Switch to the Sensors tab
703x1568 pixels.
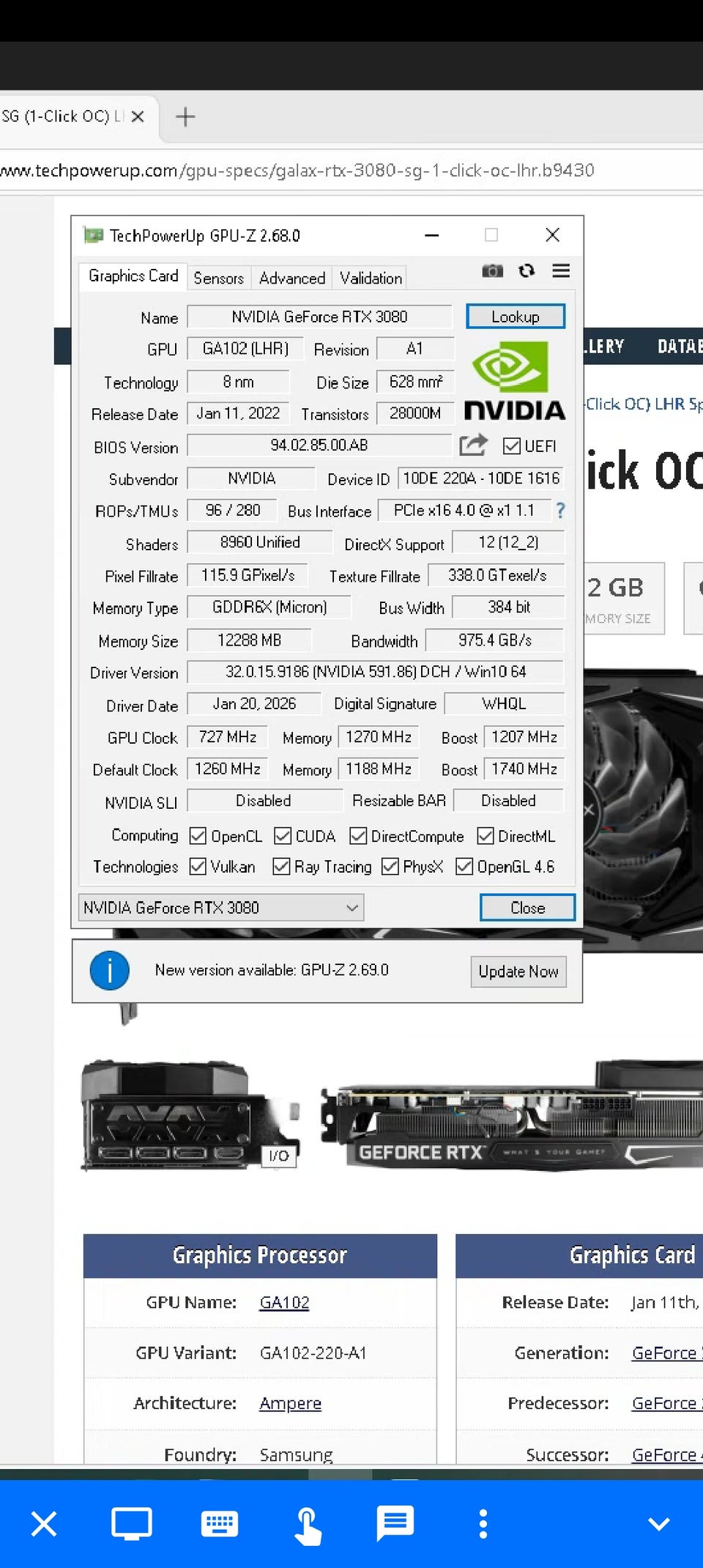click(x=218, y=278)
